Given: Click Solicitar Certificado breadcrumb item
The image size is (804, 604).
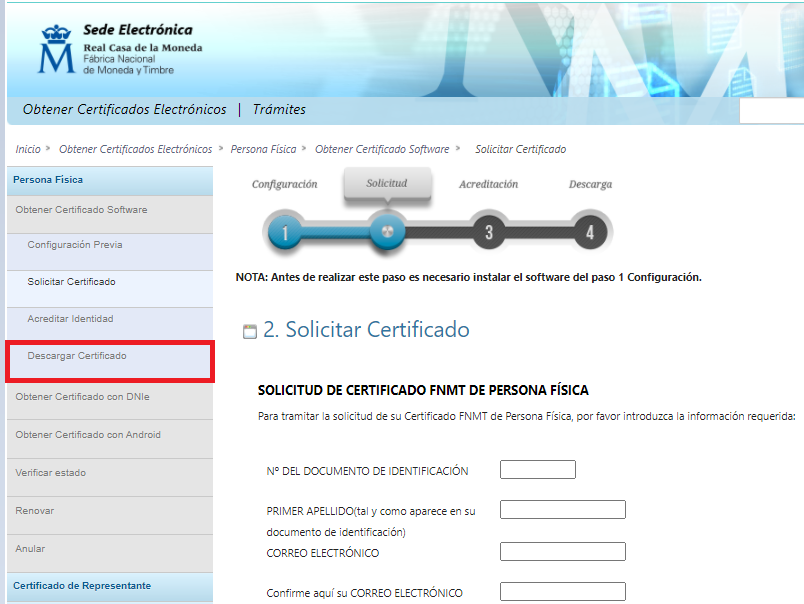Looking at the screenshot, I should tap(520, 149).
